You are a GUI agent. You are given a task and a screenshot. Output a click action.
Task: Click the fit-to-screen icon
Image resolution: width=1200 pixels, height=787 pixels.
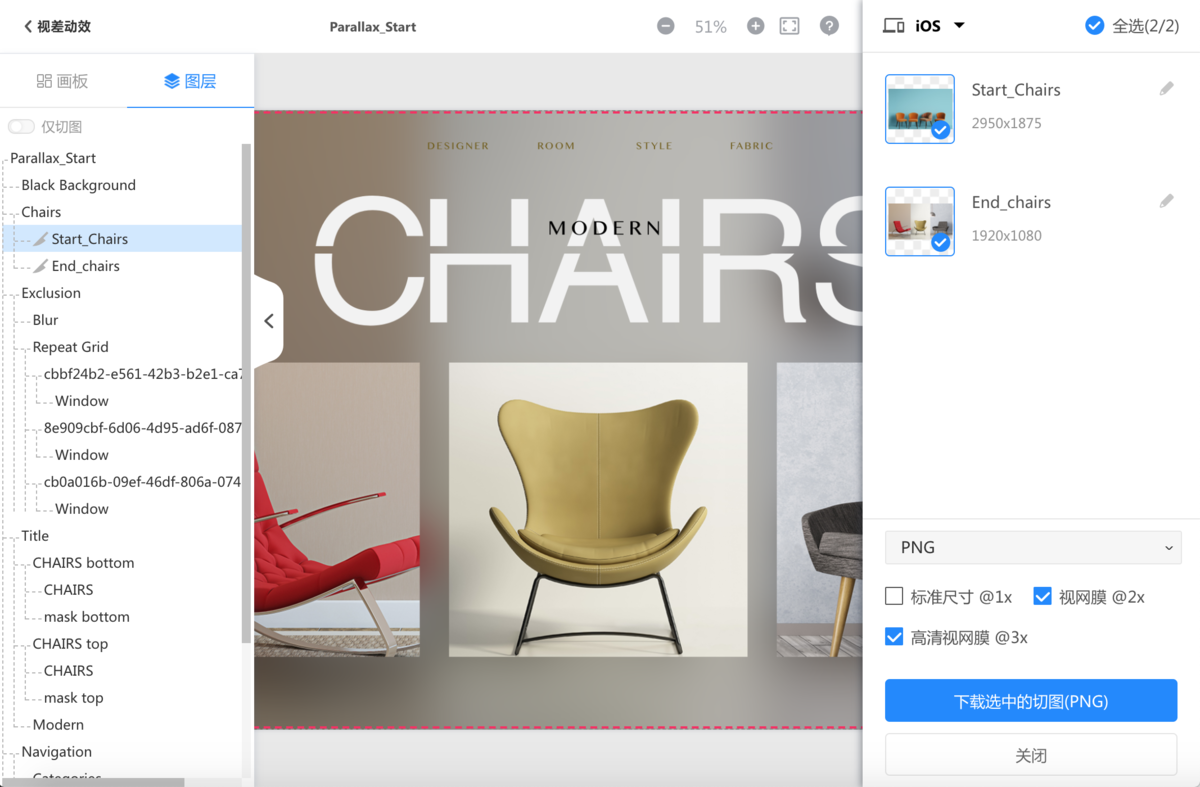pos(790,26)
